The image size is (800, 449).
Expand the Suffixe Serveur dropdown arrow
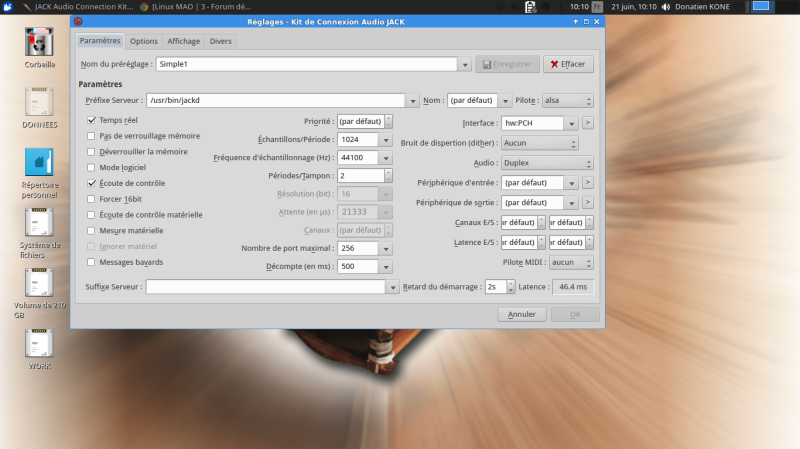click(393, 287)
